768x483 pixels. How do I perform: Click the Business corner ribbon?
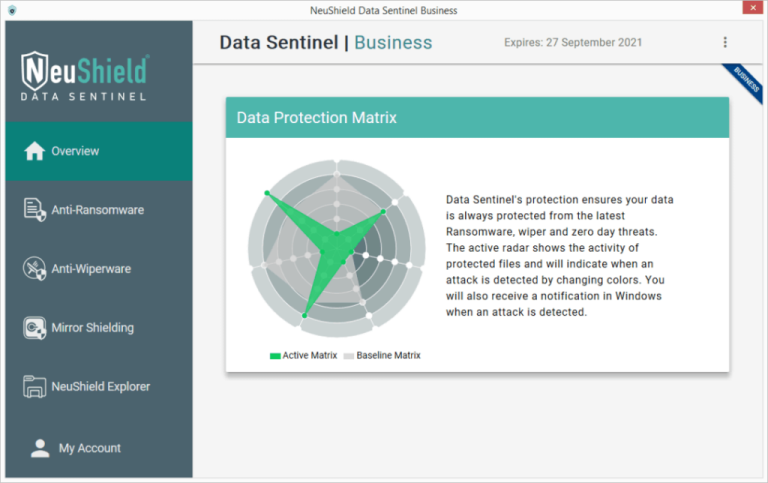click(745, 81)
